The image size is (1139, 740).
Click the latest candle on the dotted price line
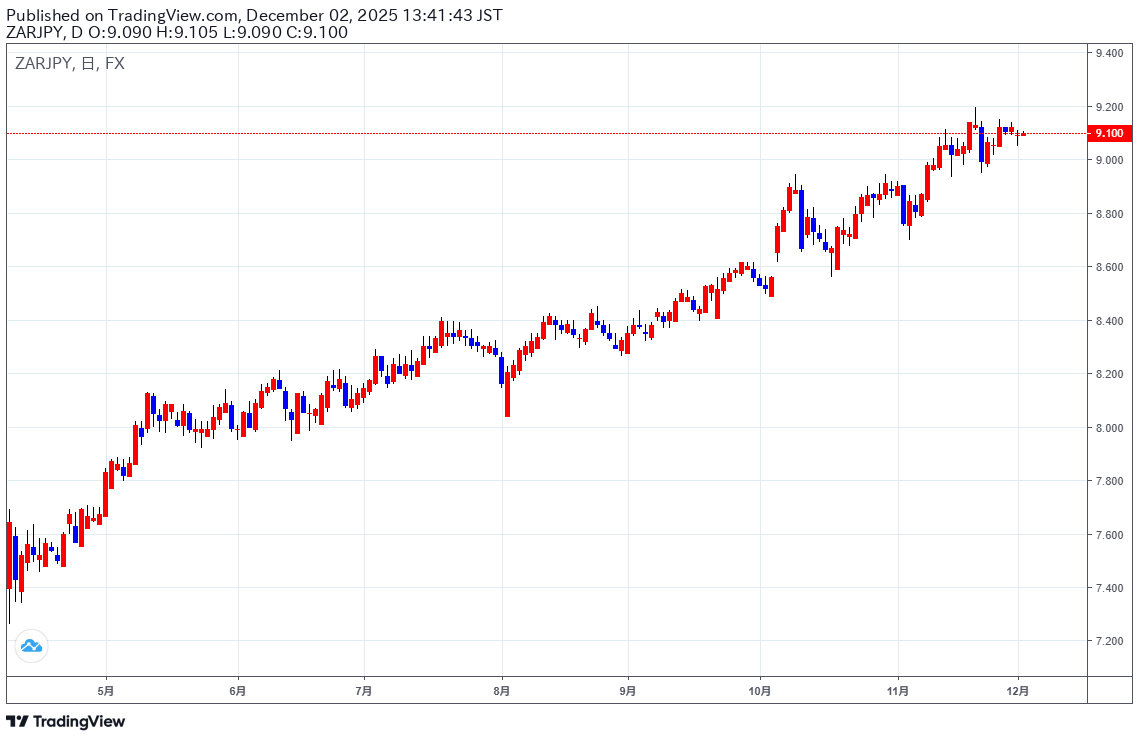click(1023, 134)
